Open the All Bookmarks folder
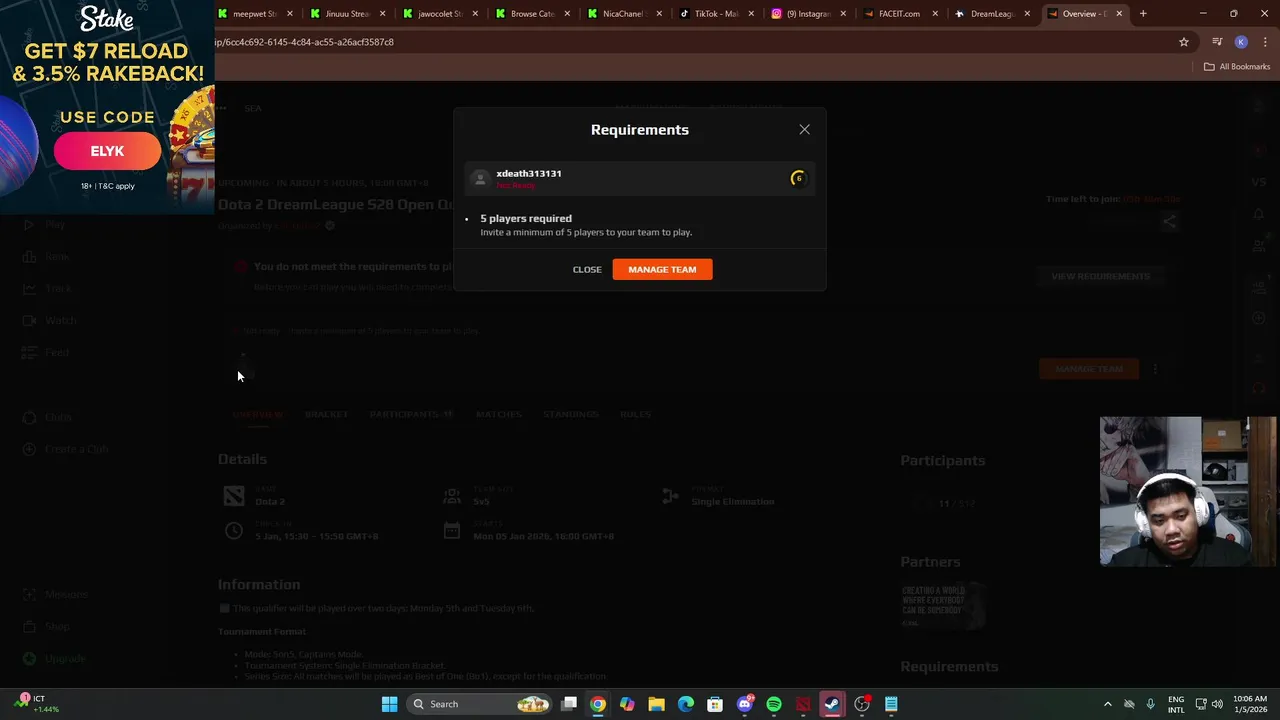The height and width of the screenshot is (720, 1280). [x=1237, y=66]
